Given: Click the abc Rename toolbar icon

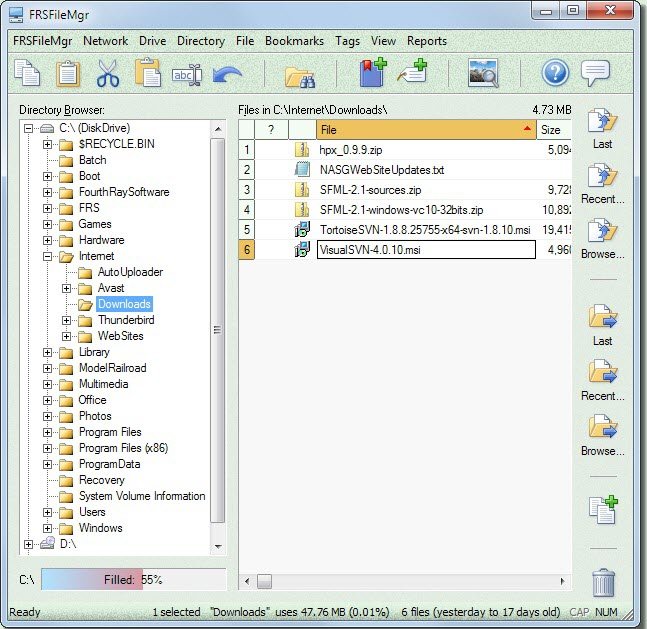Looking at the screenshot, I should tap(187, 75).
